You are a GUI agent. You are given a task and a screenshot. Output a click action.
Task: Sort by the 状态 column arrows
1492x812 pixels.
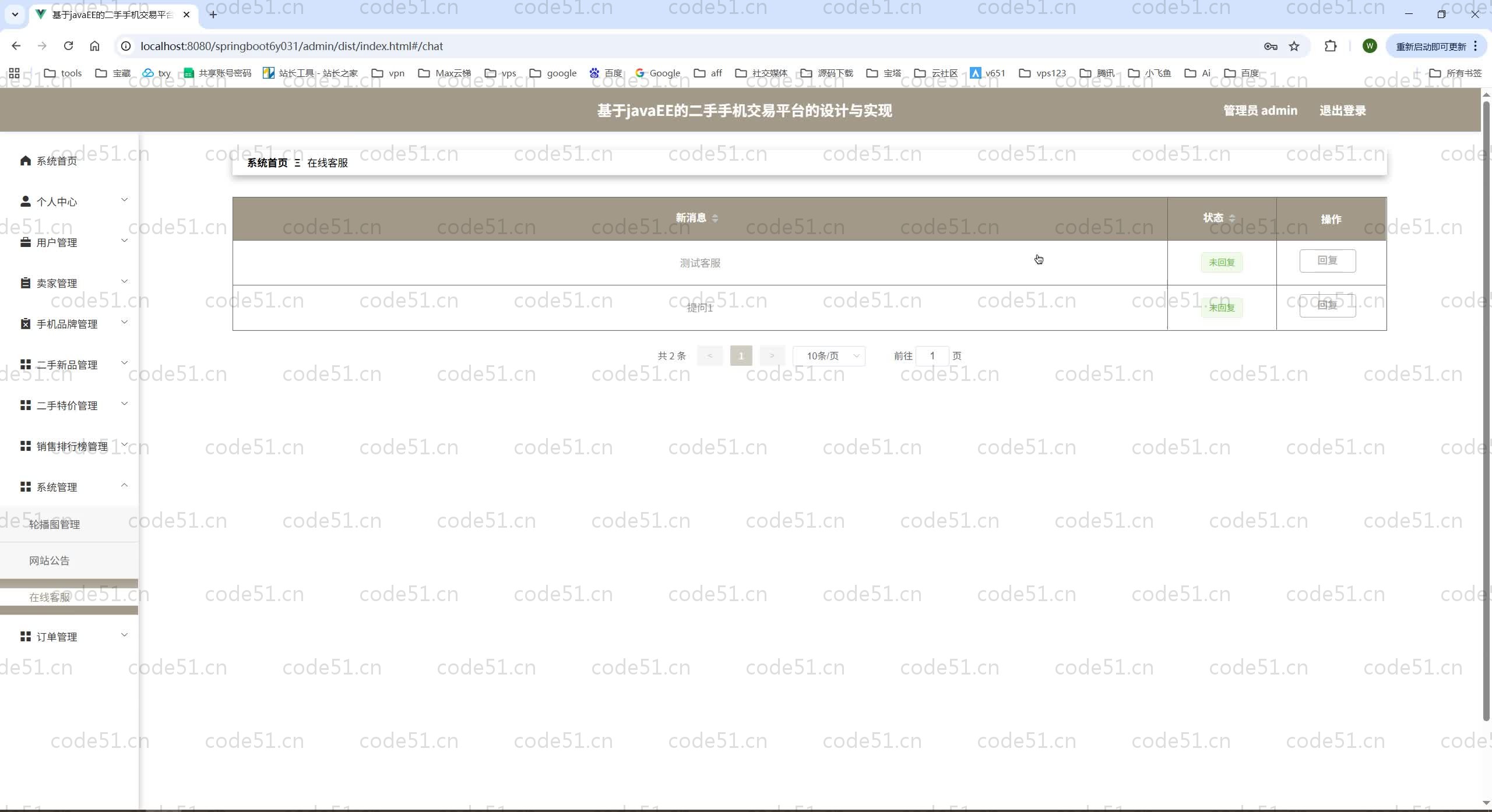pos(1232,218)
